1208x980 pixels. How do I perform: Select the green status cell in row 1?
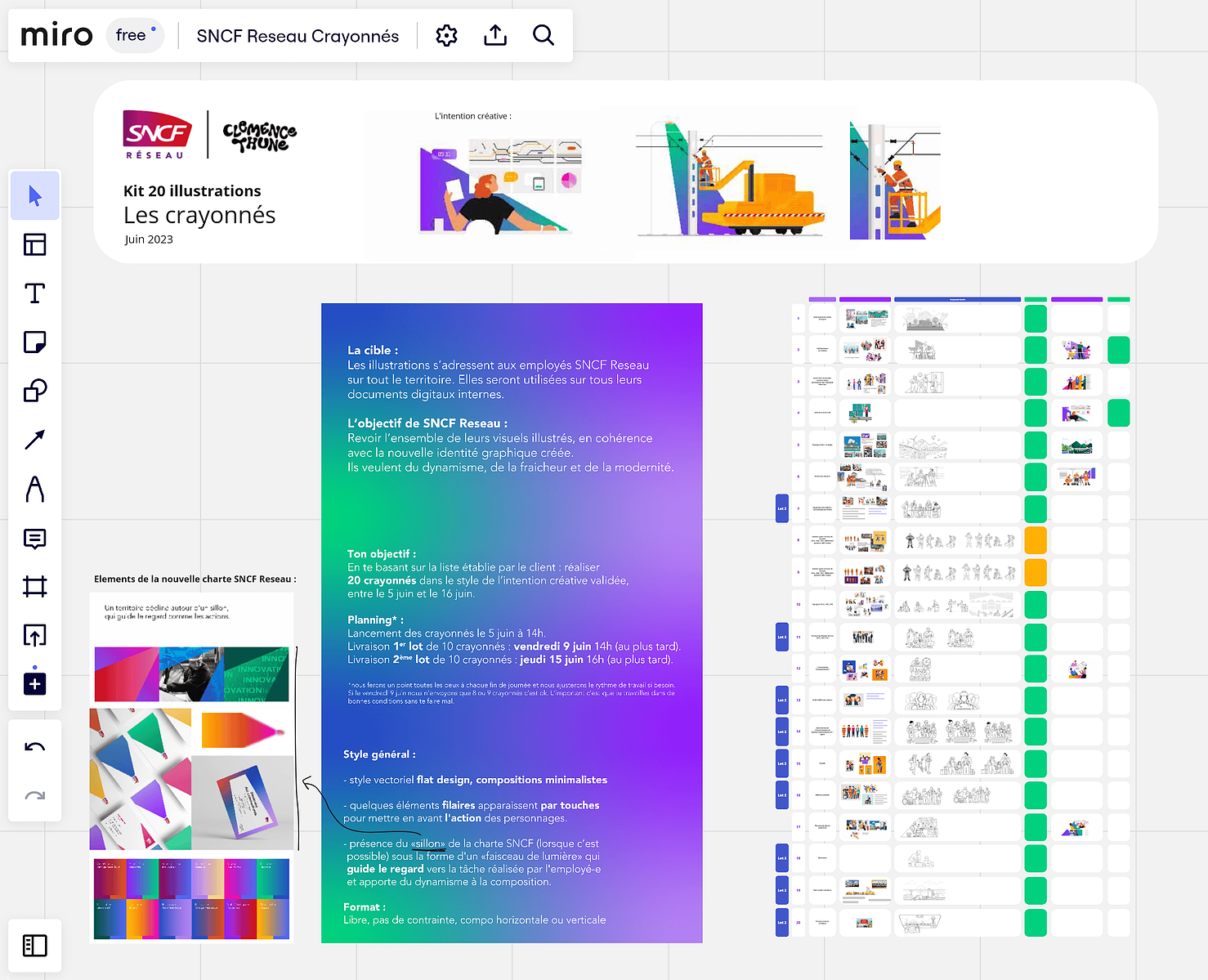click(x=1036, y=318)
